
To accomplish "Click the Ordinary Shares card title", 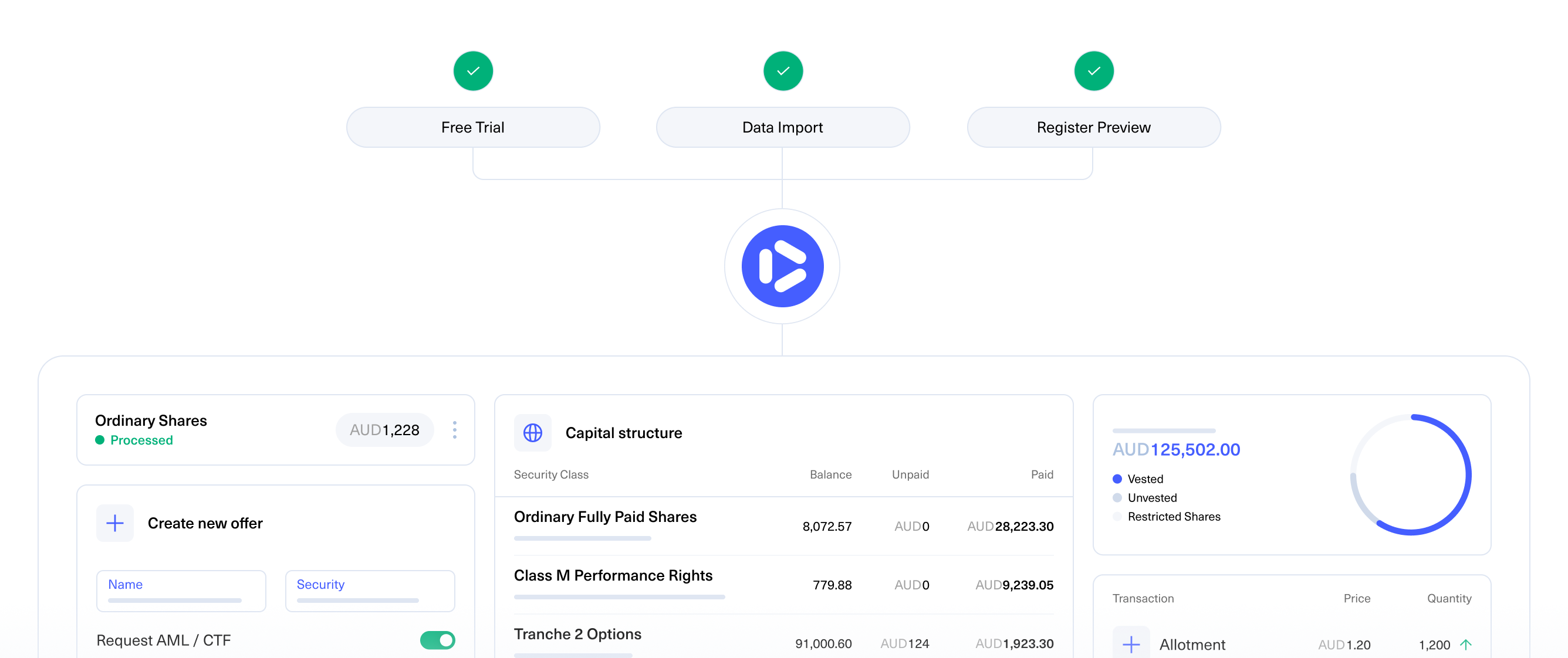I will pos(151,420).
